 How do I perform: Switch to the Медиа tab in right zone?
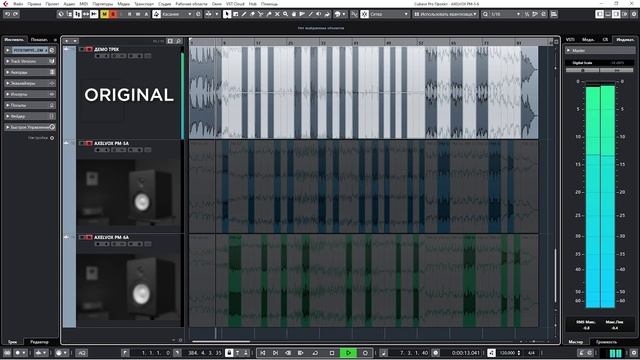(588, 40)
